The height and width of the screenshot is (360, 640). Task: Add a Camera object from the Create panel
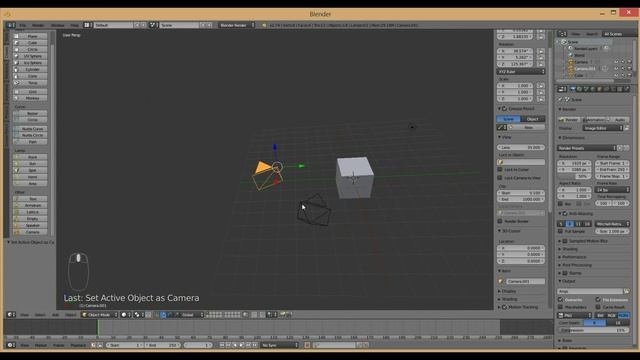coord(30,232)
